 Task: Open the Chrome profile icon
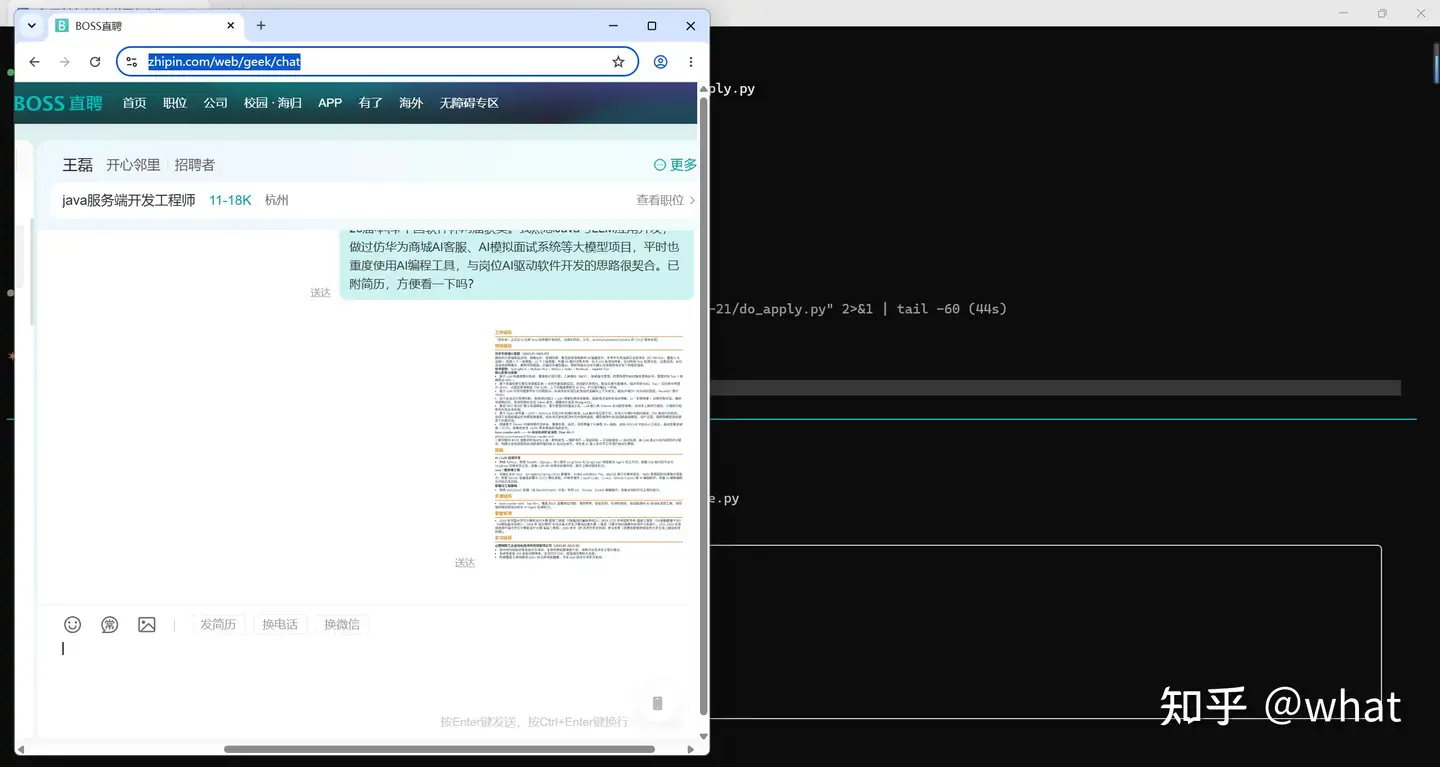pos(660,62)
